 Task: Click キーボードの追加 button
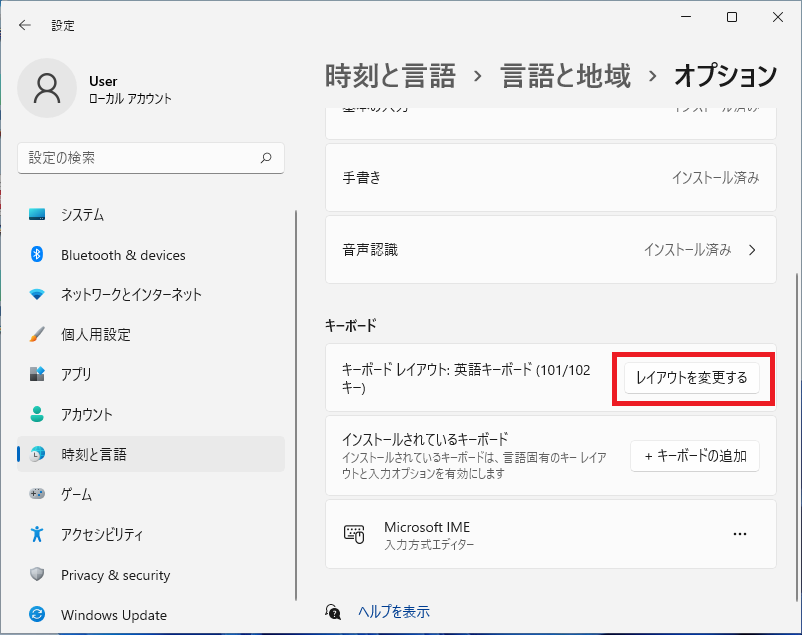(694, 456)
